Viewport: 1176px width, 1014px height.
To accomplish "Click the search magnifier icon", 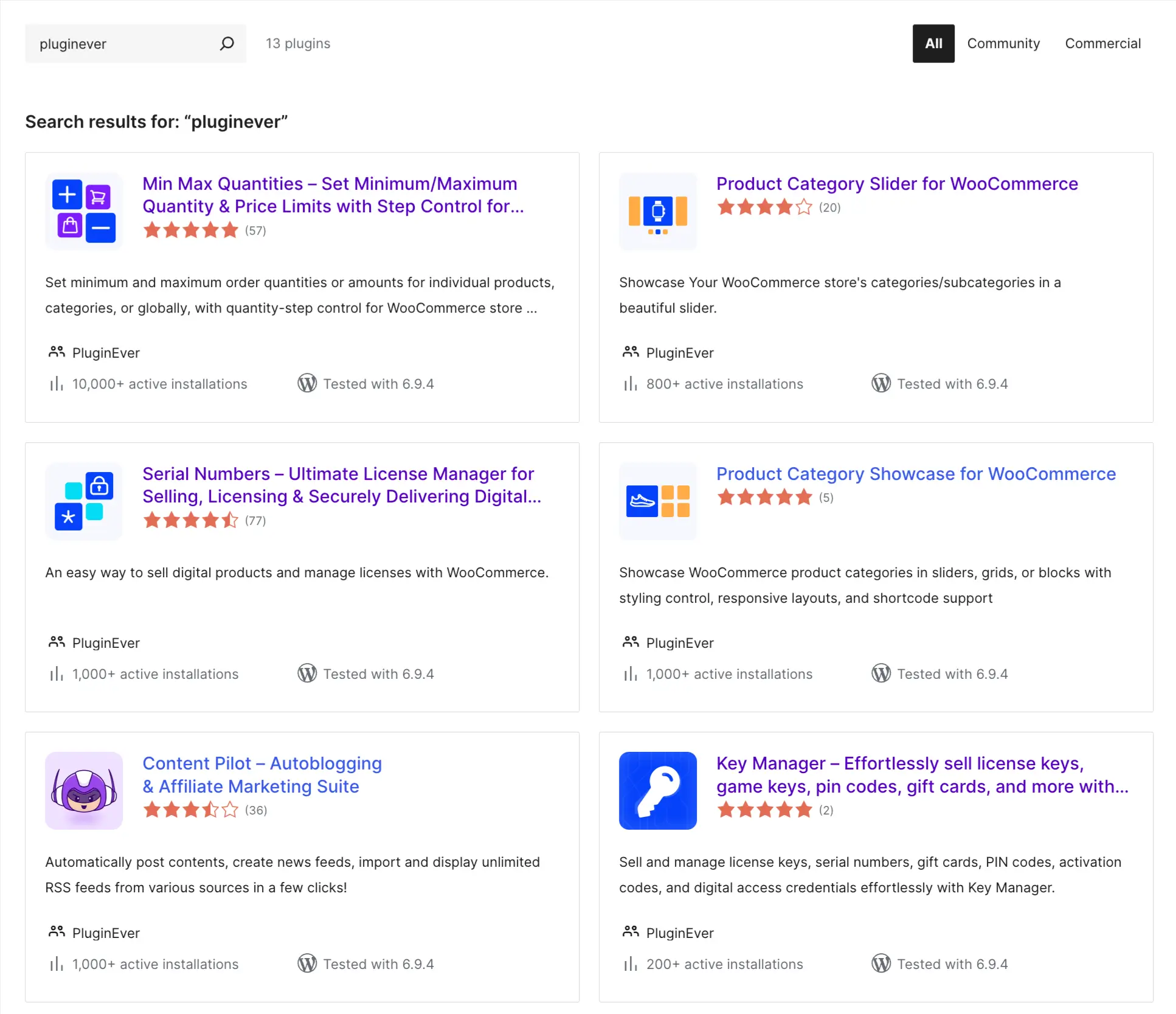I will tap(227, 44).
